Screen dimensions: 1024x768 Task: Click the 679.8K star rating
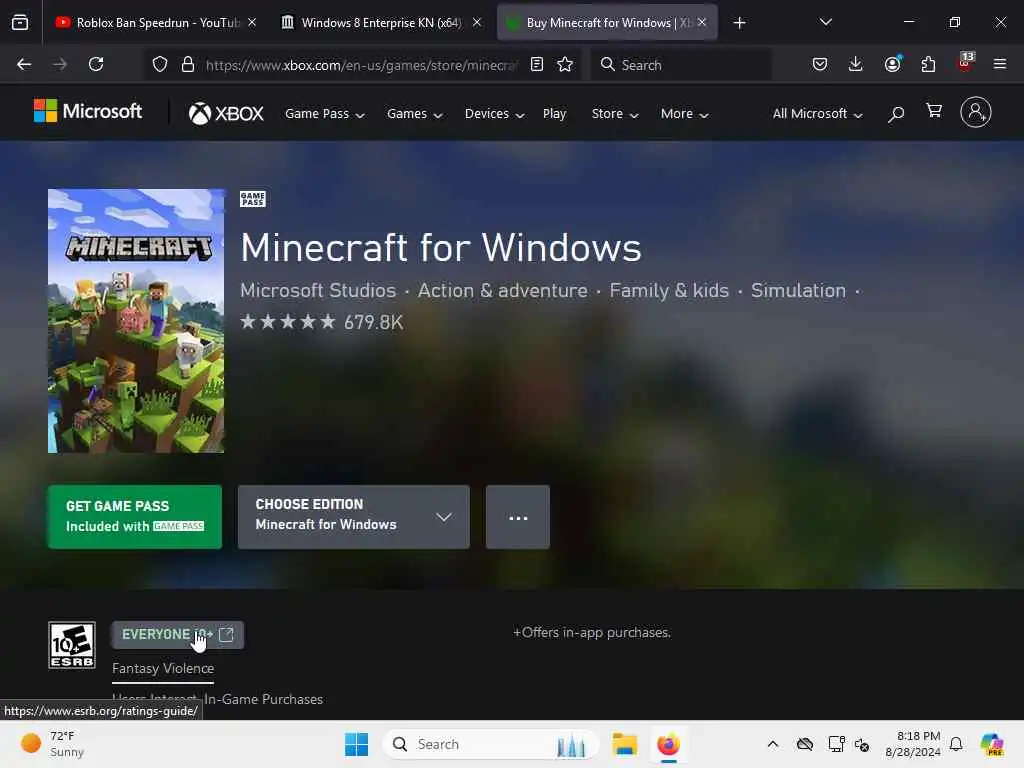321,322
